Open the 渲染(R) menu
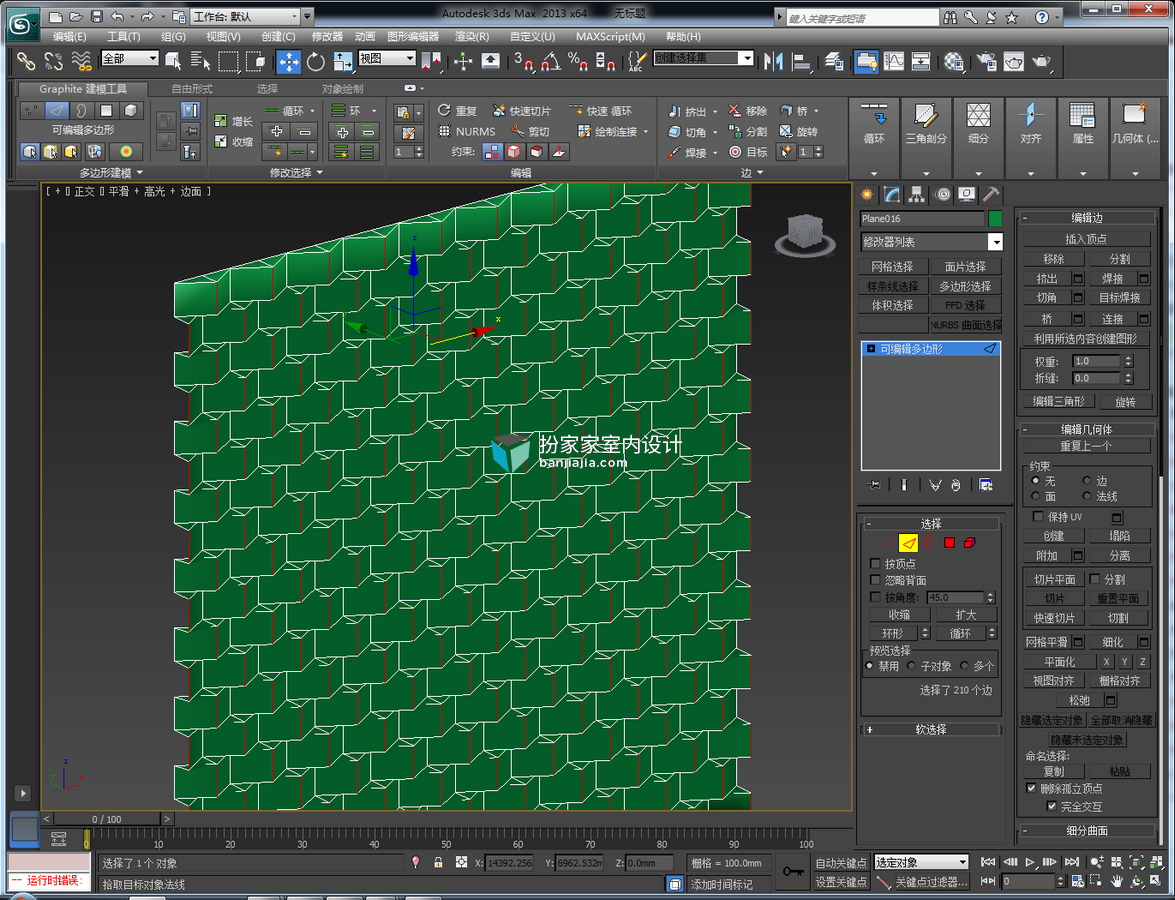The width and height of the screenshot is (1175, 900). 471,36
